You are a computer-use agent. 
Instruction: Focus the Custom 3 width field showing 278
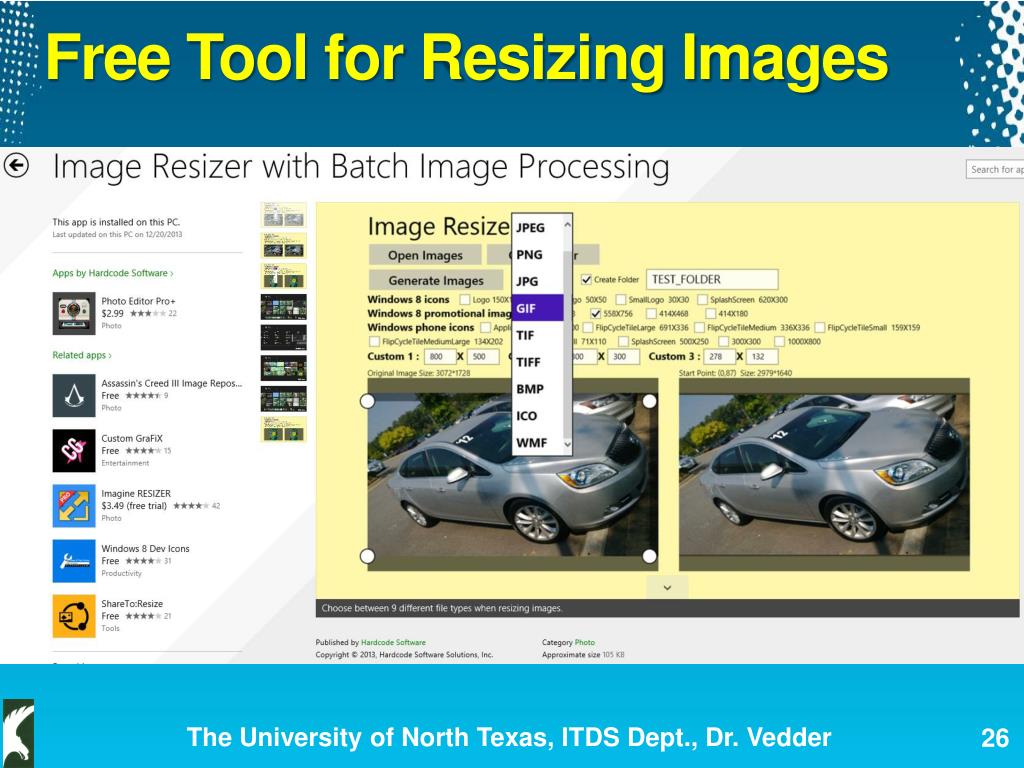(719, 357)
